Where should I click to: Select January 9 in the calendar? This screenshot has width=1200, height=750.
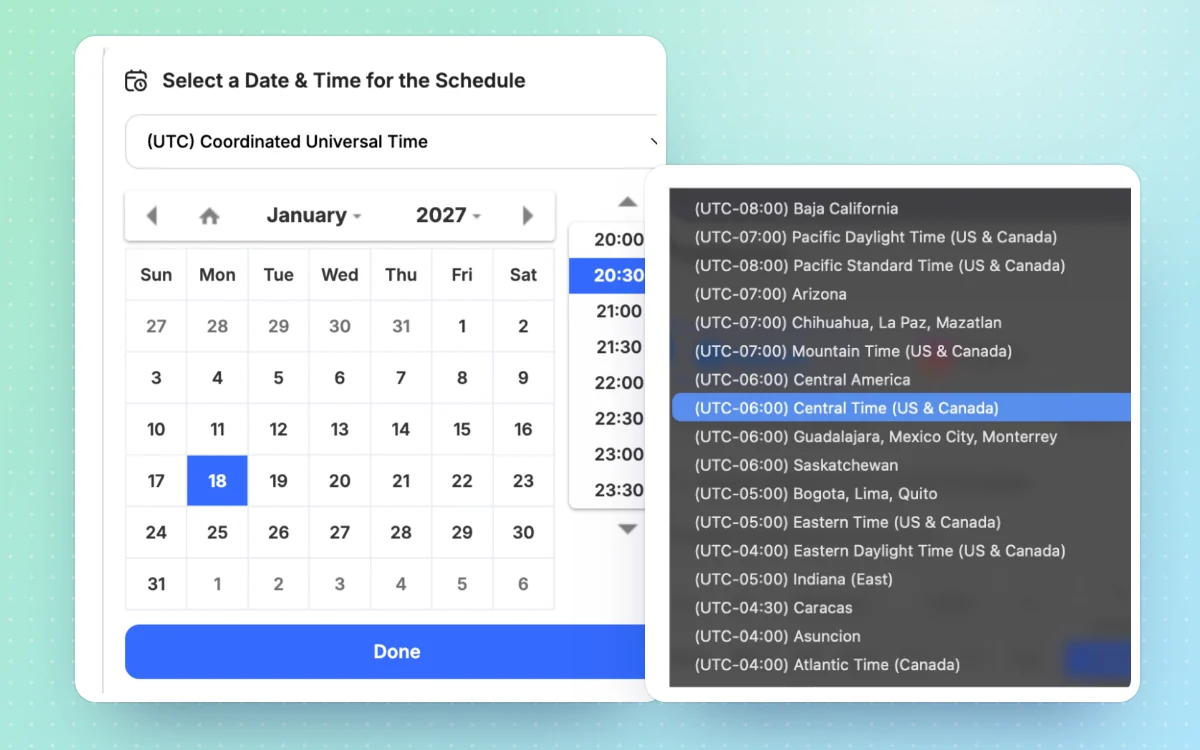[523, 378]
